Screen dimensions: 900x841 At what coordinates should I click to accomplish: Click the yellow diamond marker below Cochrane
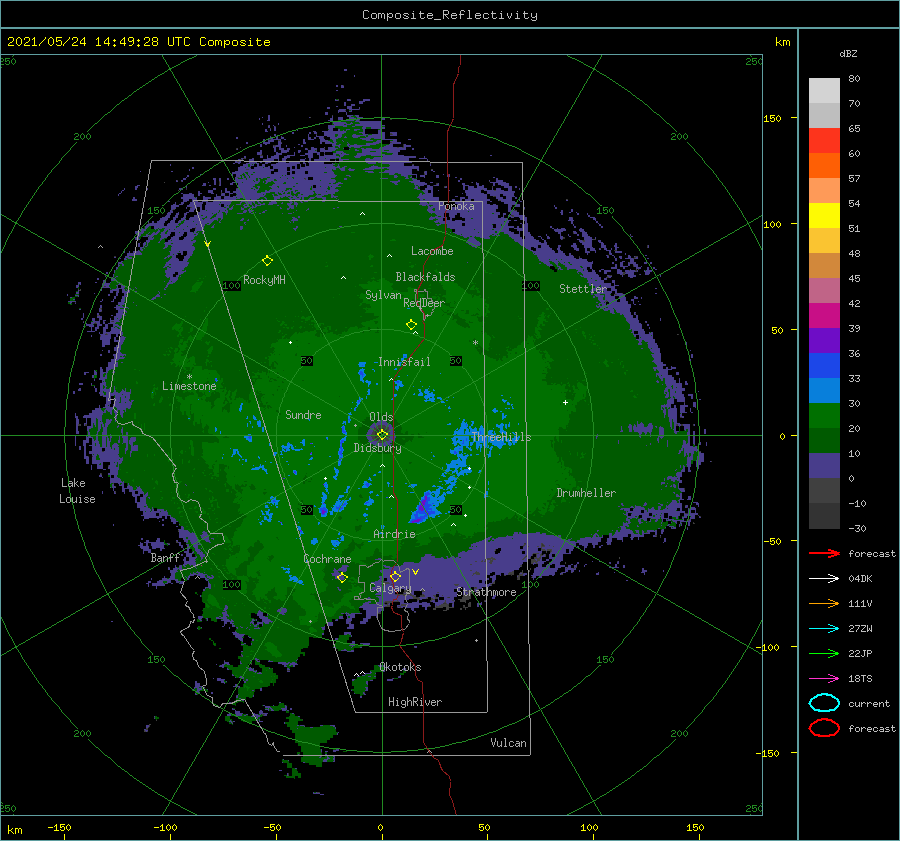[x=342, y=577]
